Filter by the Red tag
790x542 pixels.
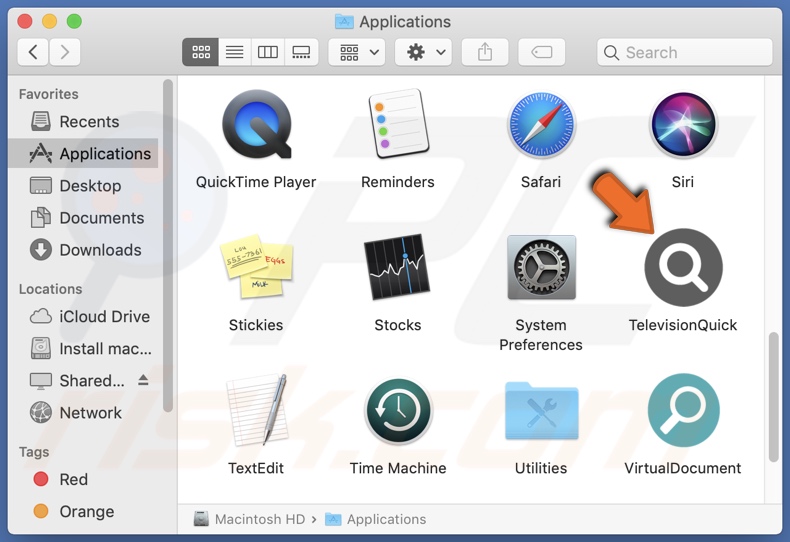(83, 479)
